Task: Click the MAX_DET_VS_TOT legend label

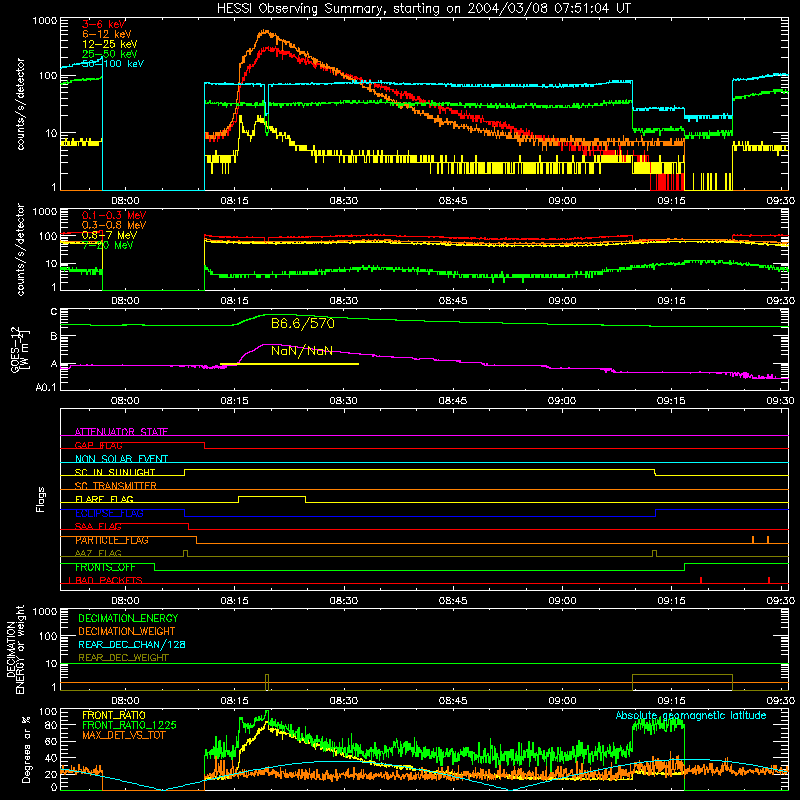Action: (123, 735)
